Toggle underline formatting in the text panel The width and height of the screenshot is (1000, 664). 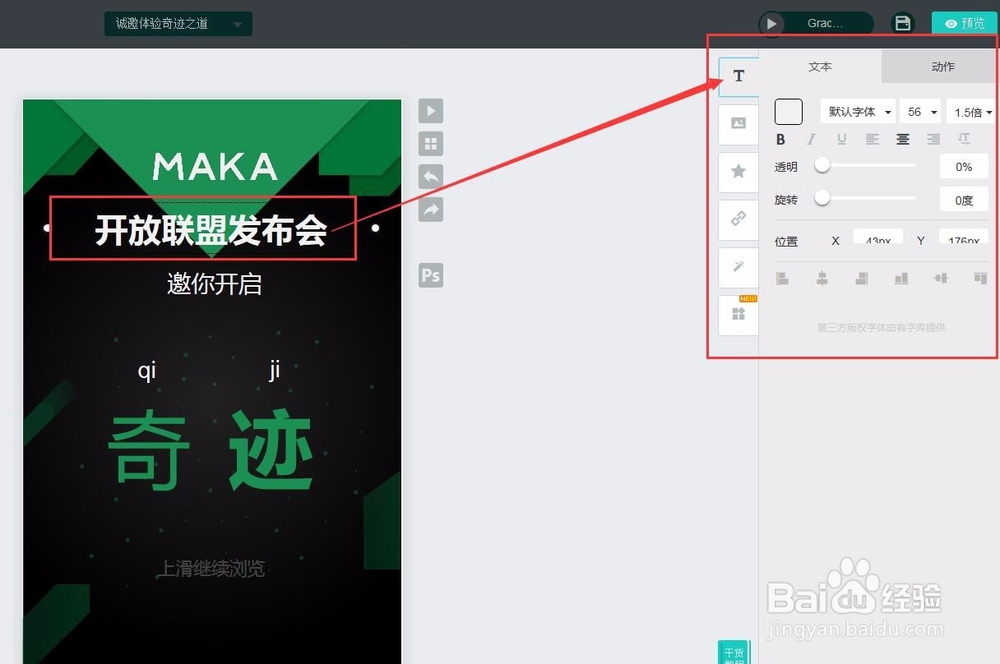tap(841, 139)
